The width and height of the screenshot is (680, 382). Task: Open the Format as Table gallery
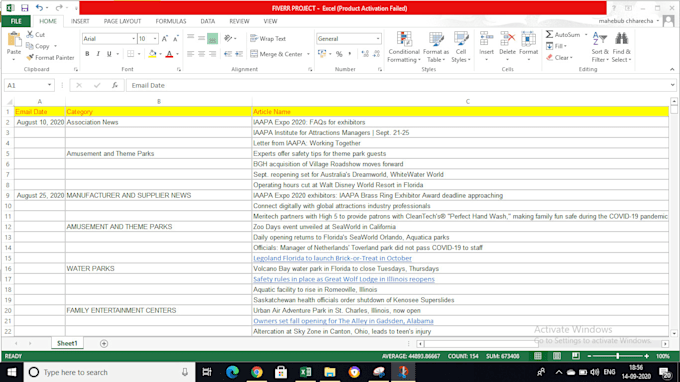436,47
